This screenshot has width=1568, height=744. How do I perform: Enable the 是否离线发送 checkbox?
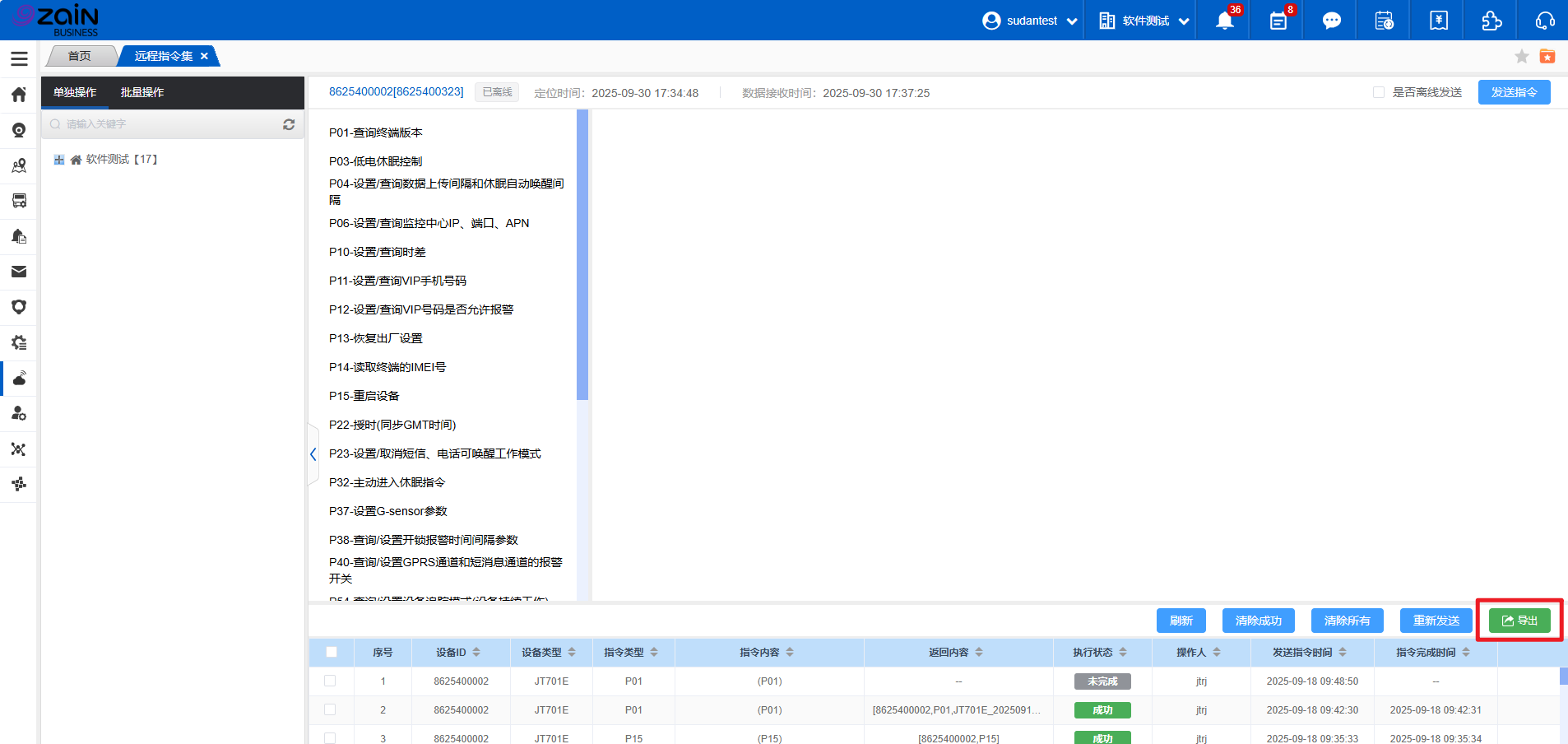pyautogui.click(x=1379, y=92)
